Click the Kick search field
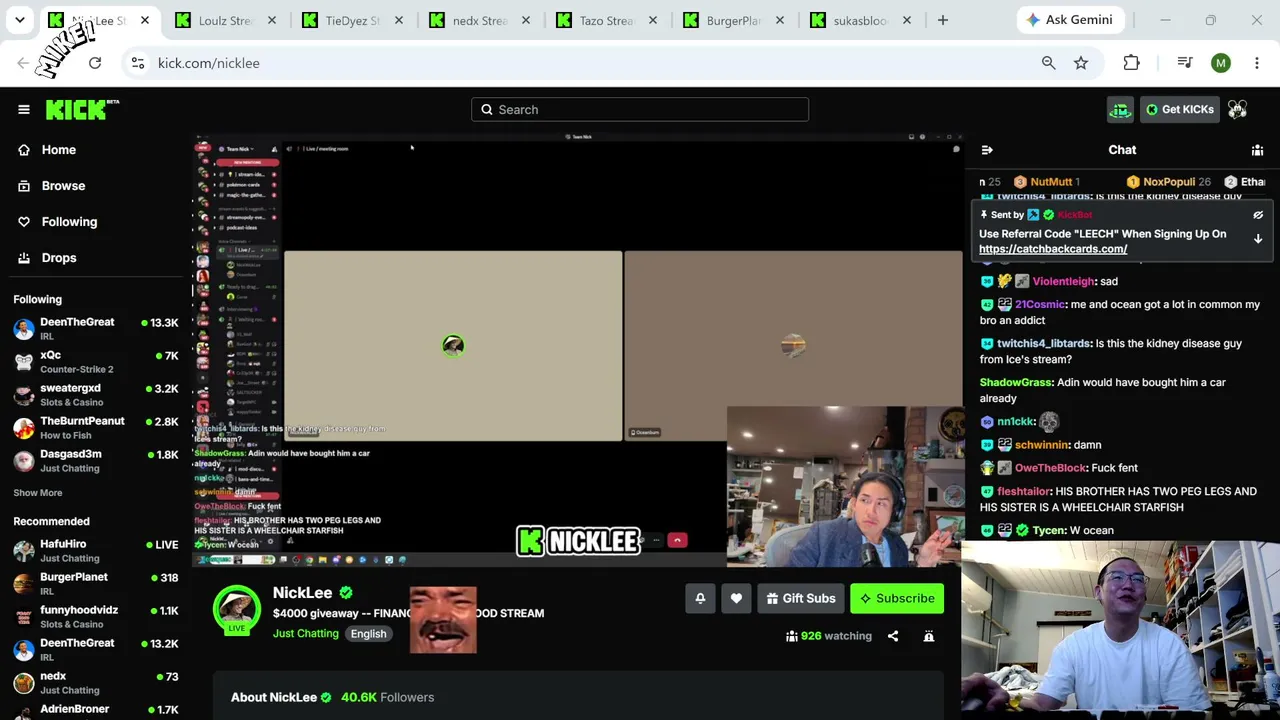The image size is (1280, 720). 640,110
